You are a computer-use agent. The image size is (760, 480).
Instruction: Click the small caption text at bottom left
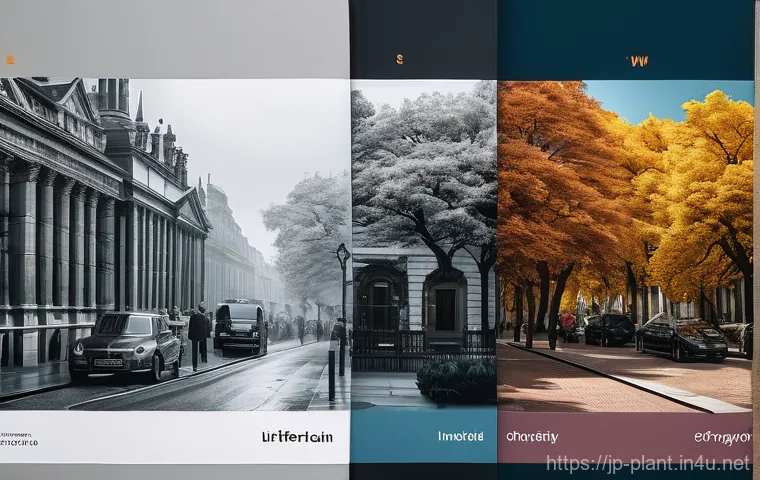(18, 439)
